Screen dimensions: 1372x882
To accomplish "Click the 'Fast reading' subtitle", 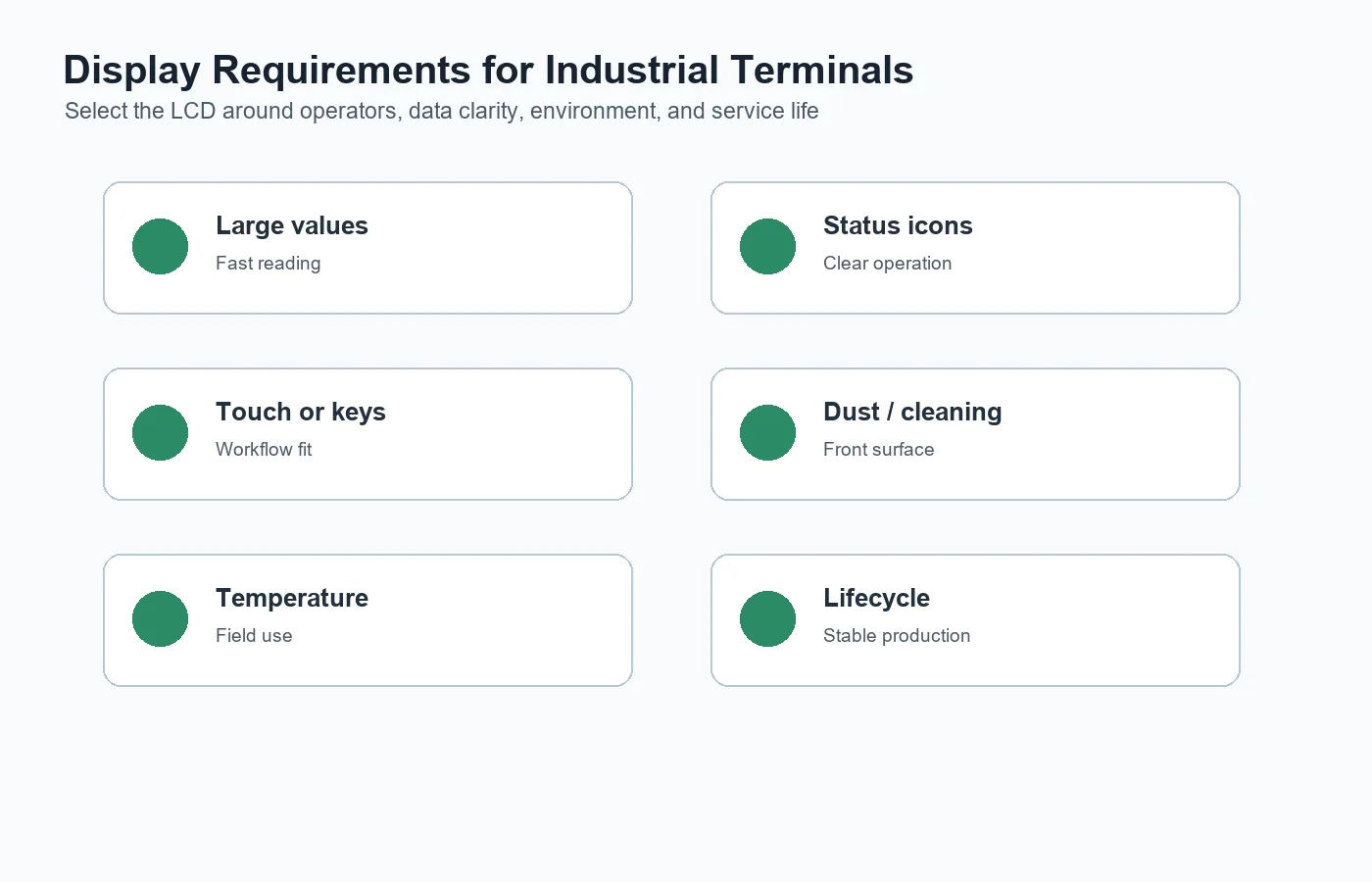I will coord(268,263).
